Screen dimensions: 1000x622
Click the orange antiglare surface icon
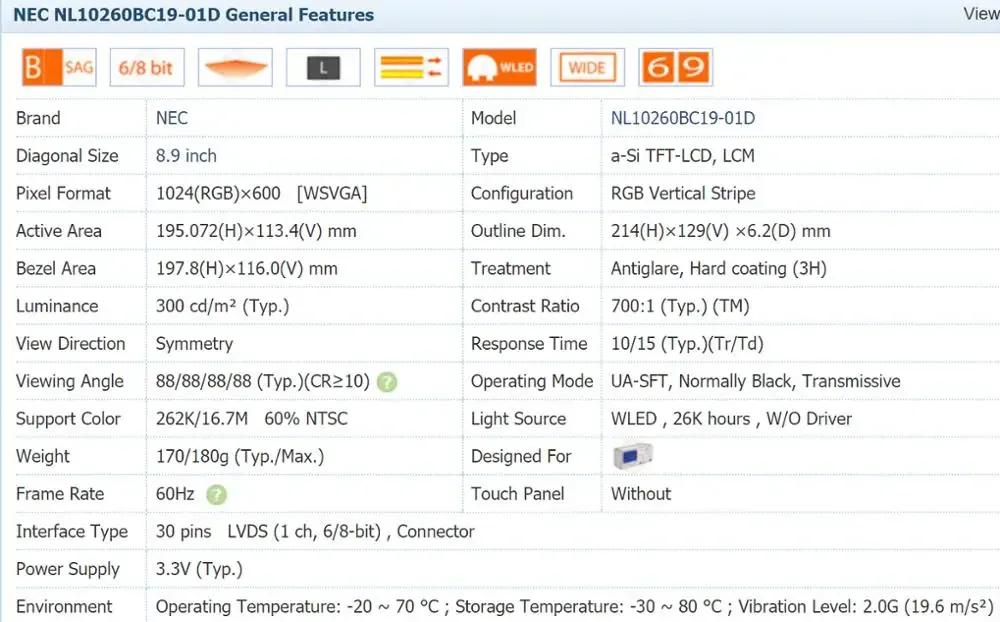pyautogui.click(x=235, y=67)
